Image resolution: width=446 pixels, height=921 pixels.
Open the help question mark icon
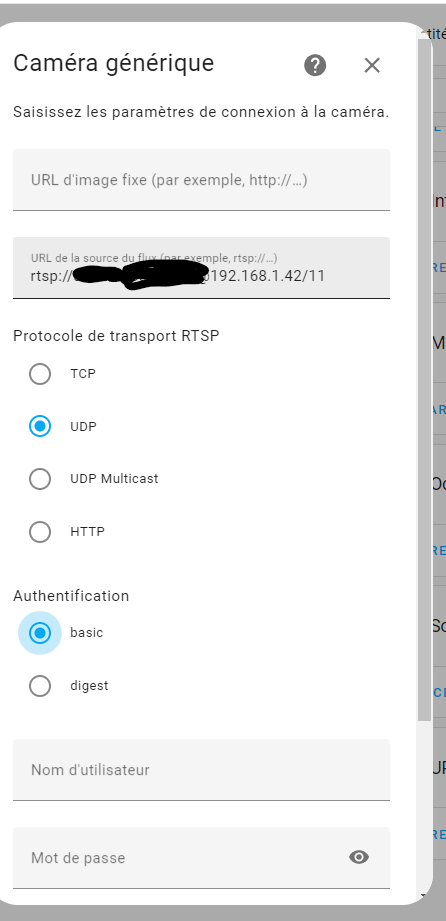click(x=315, y=65)
